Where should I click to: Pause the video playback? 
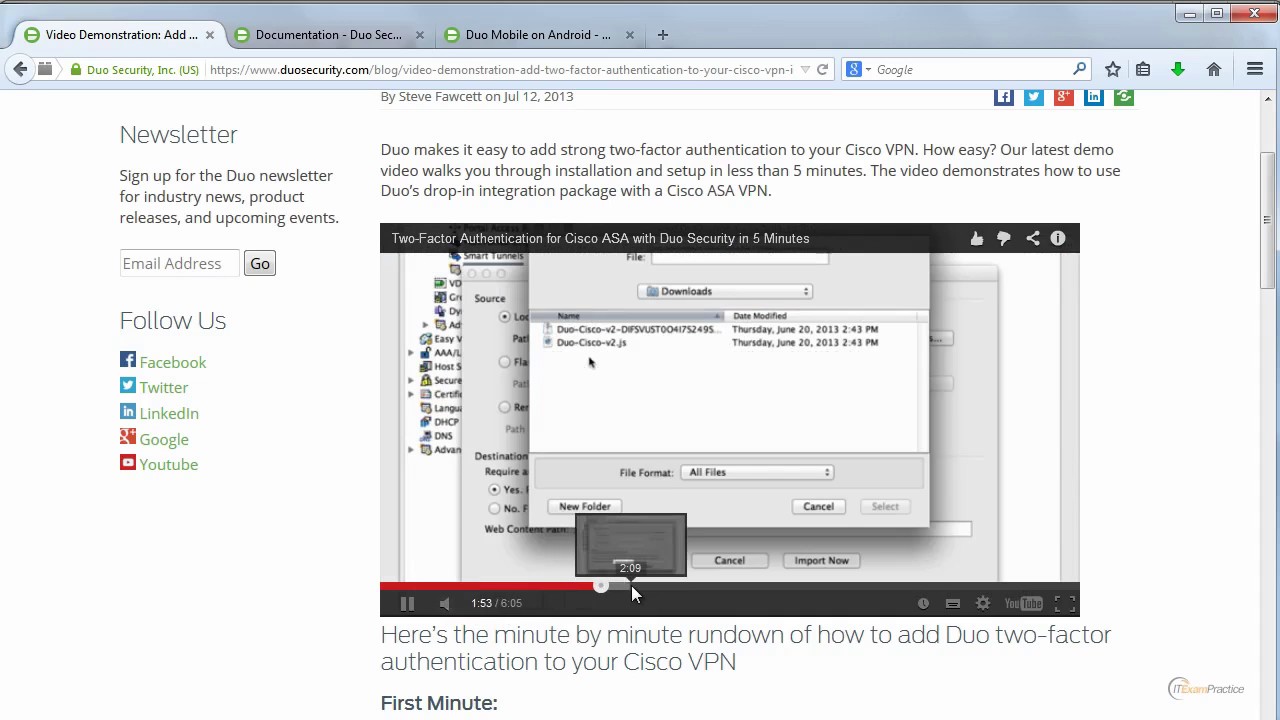coord(407,603)
